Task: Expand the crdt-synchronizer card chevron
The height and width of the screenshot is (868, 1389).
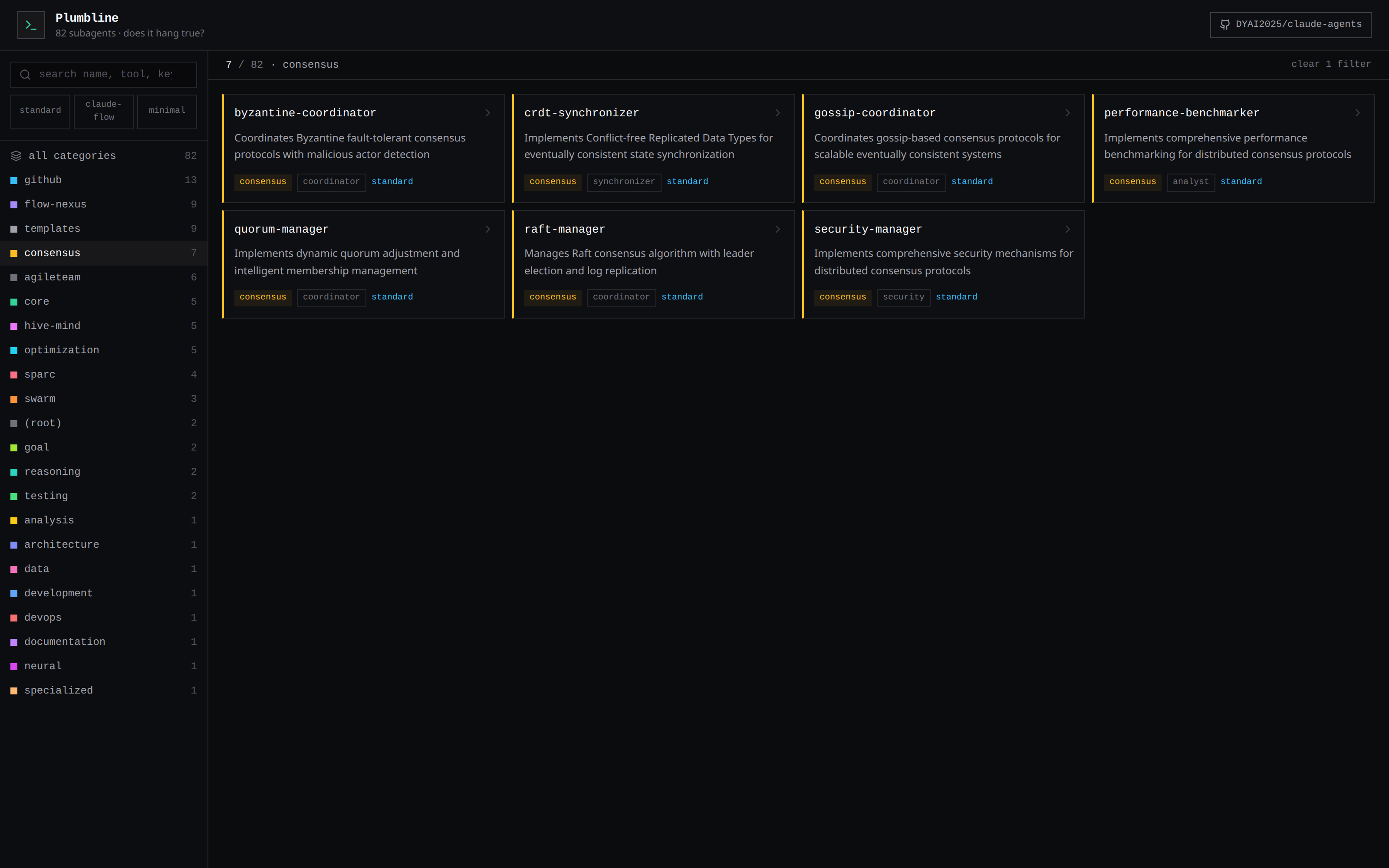Action: pos(778,113)
